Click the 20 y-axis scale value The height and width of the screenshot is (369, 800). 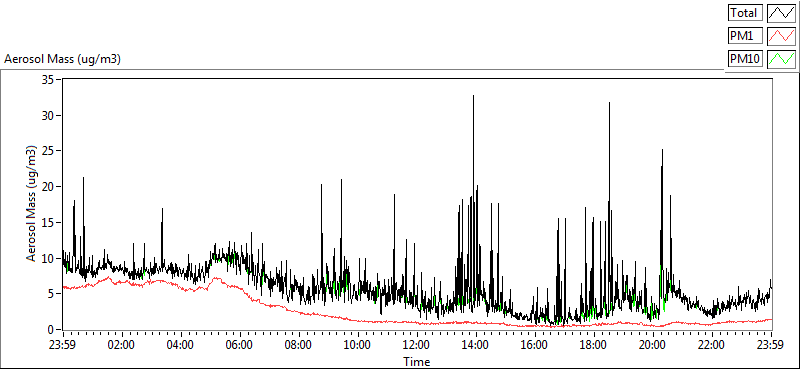pyautogui.click(x=48, y=187)
